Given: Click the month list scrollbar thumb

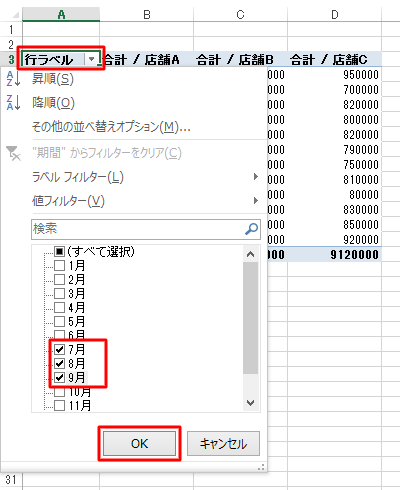Looking at the screenshot, I should pos(250,318).
